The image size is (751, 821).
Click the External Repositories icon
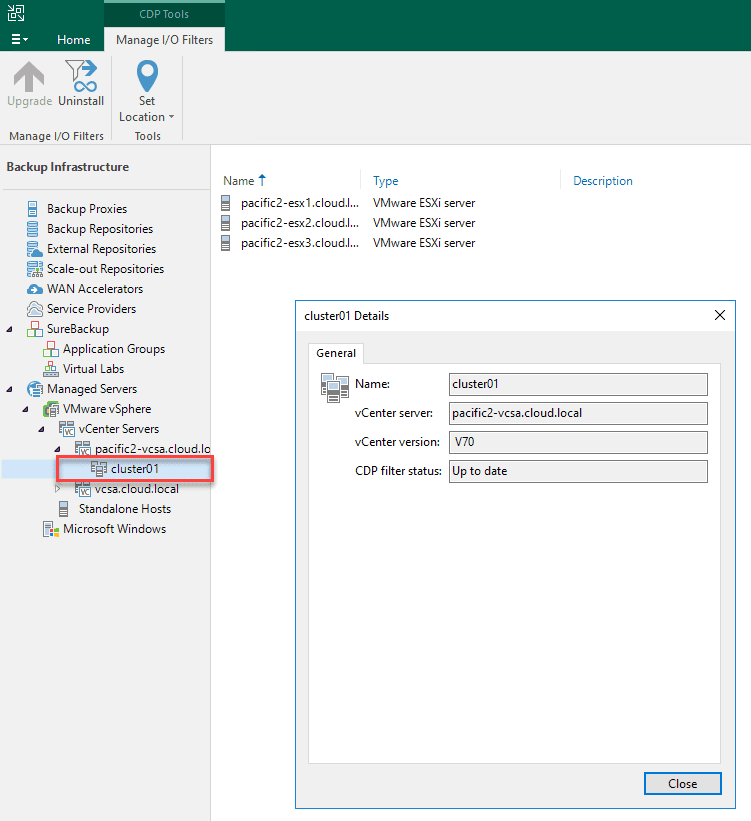coord(35,249)
